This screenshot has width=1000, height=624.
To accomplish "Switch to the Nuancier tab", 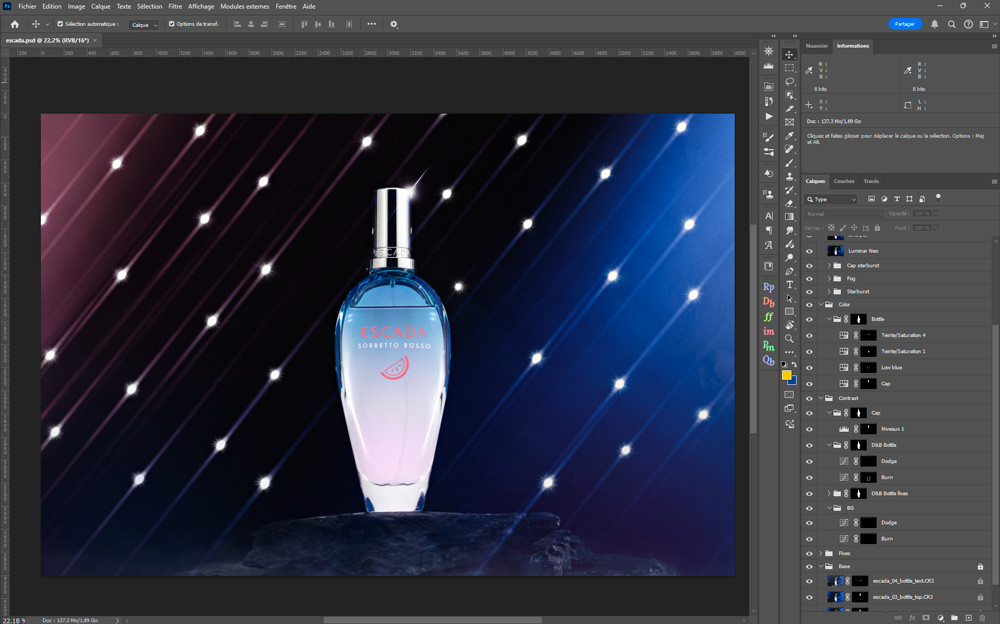I will pyautogui.click(x=816, y=46).
